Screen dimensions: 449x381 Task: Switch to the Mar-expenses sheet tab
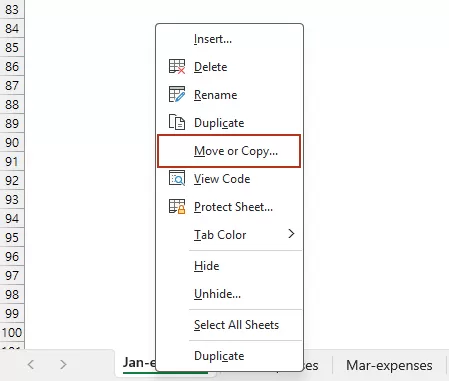(389, 365)
